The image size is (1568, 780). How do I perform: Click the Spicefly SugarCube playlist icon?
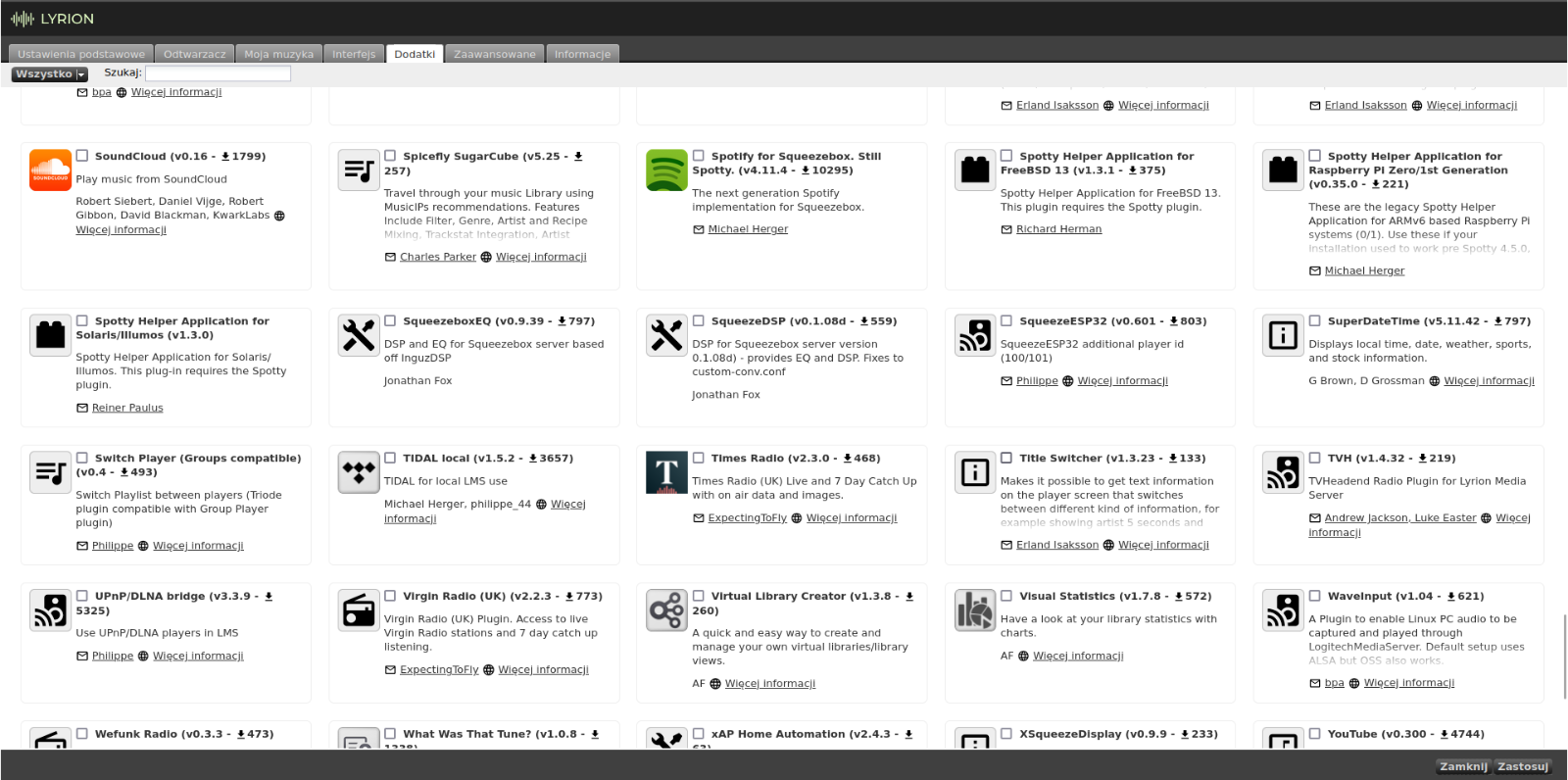359,171
